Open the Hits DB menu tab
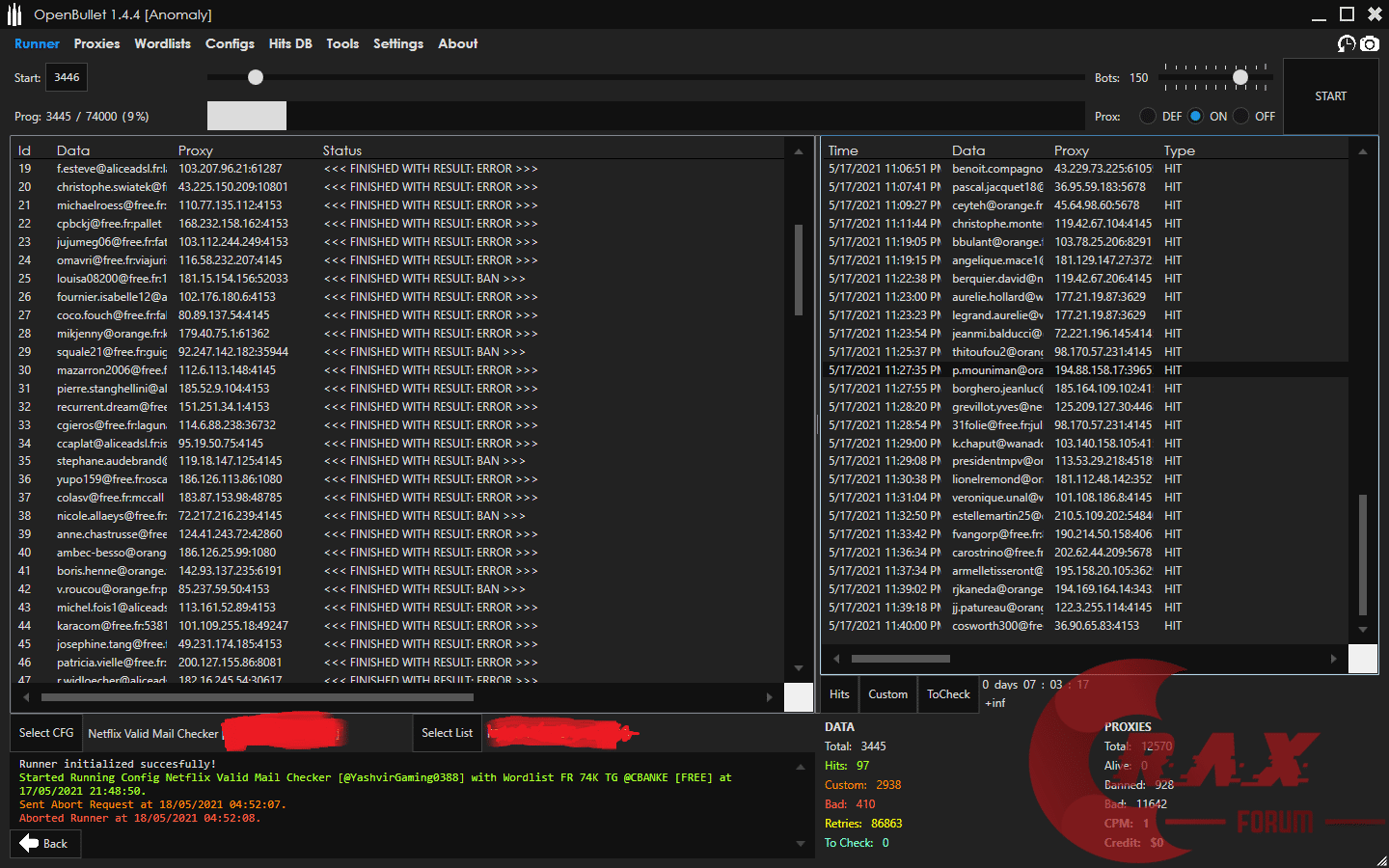The height and width of the screenshot is (868, 1389). click(290, 43)
